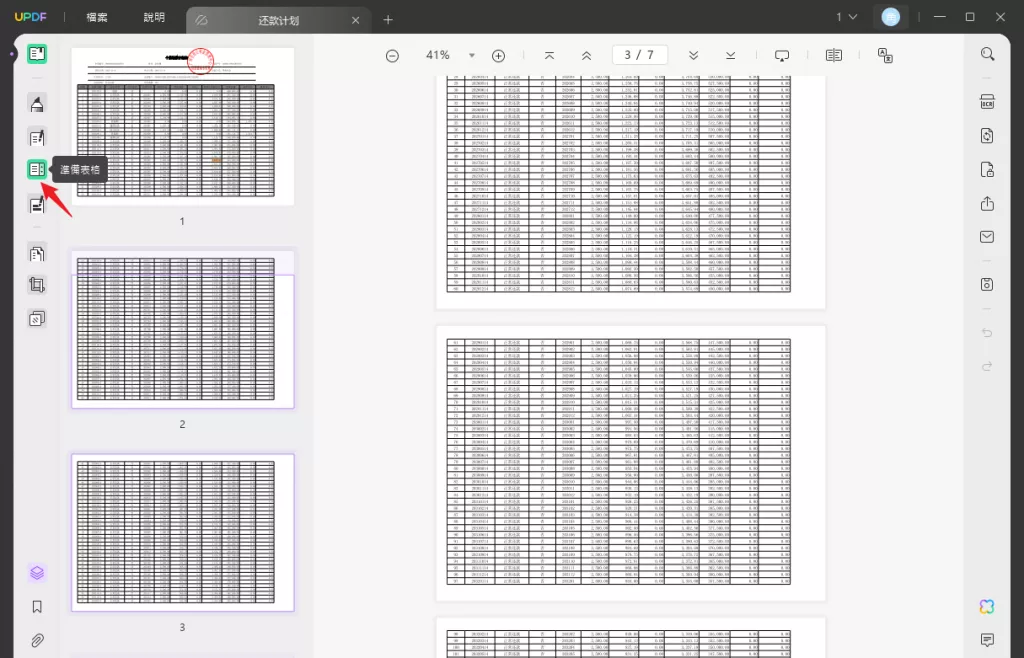The height and width of the screenshot is (658, 1024).
Task: Click the Prepare Form icon
Action: point(37,170)
